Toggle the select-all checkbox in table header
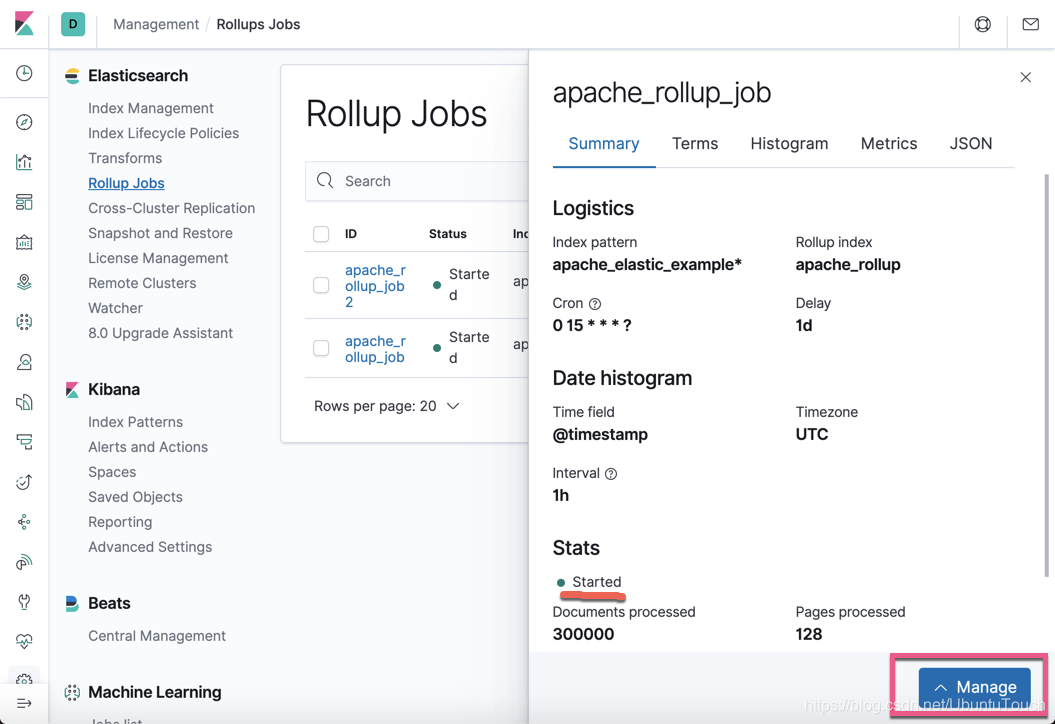 pos(321,234)
